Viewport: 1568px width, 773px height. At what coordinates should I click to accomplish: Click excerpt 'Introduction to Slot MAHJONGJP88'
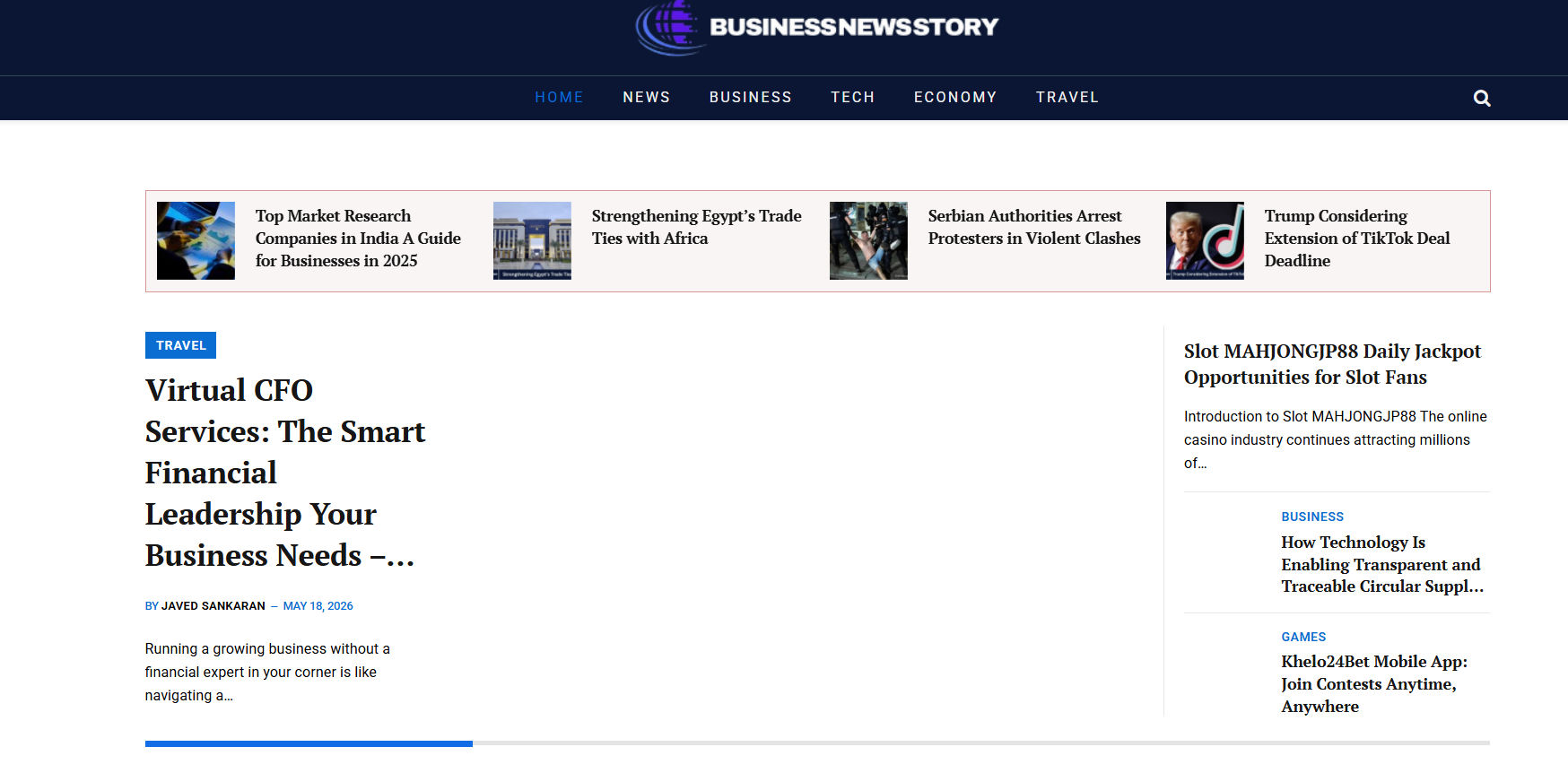click(x=1335, y=439)
